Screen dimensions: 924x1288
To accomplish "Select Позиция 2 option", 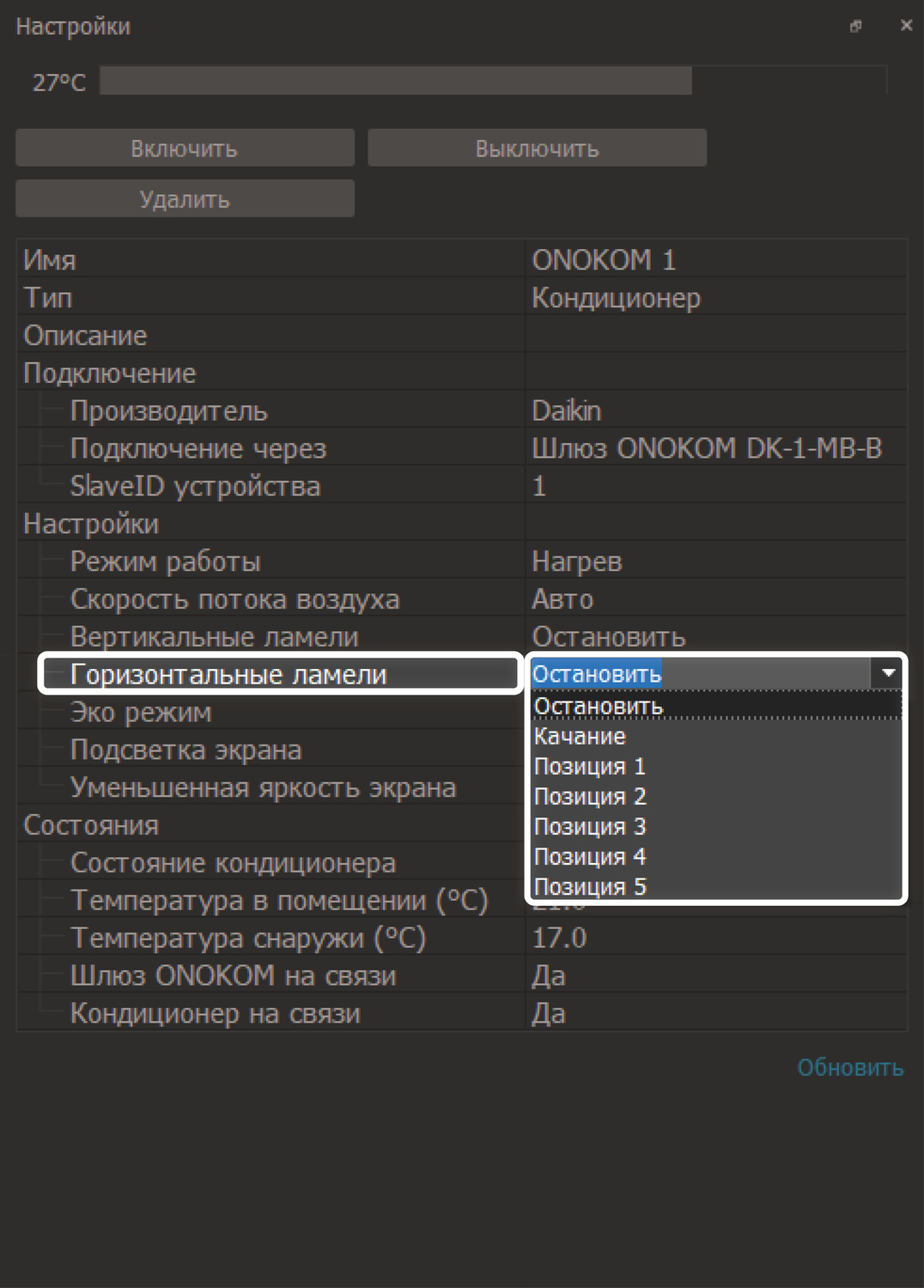I will click(590, 797).
